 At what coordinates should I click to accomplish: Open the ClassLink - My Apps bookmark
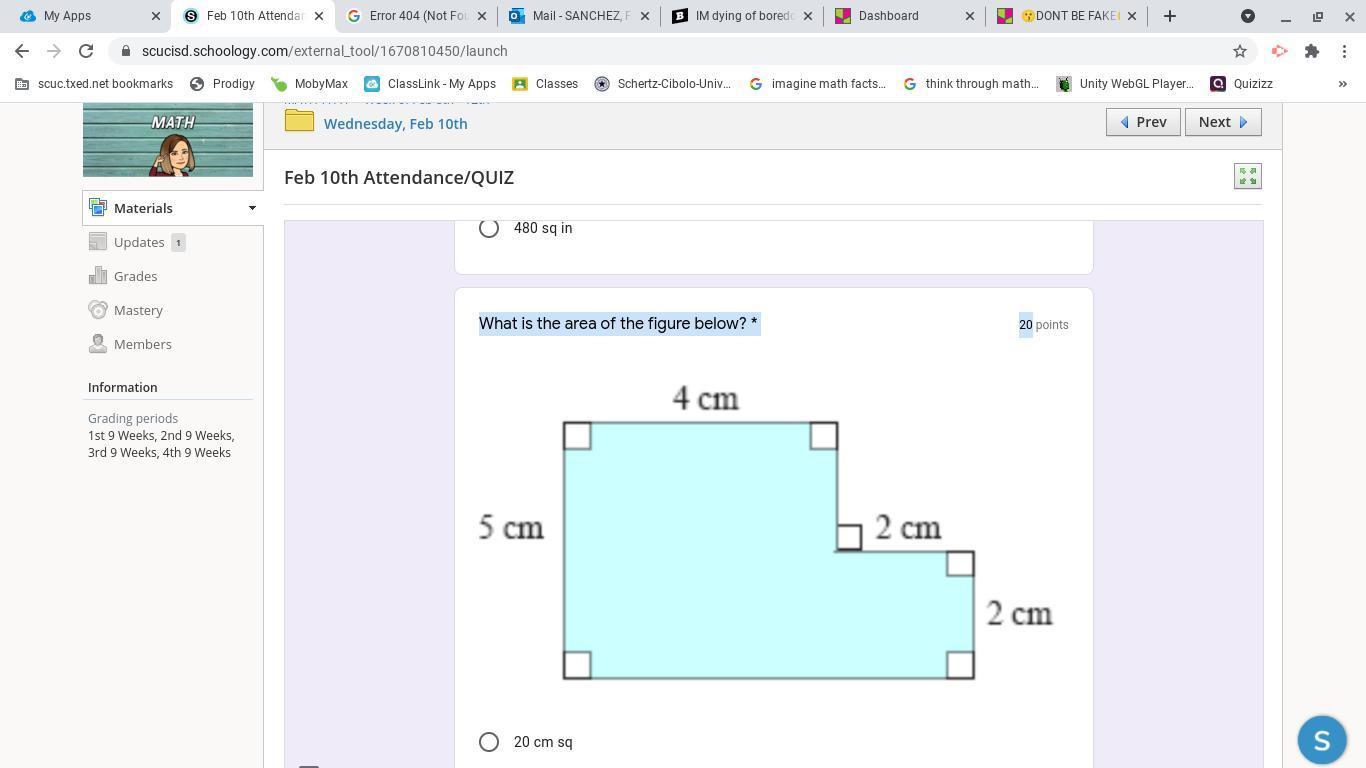pos(430,84)
